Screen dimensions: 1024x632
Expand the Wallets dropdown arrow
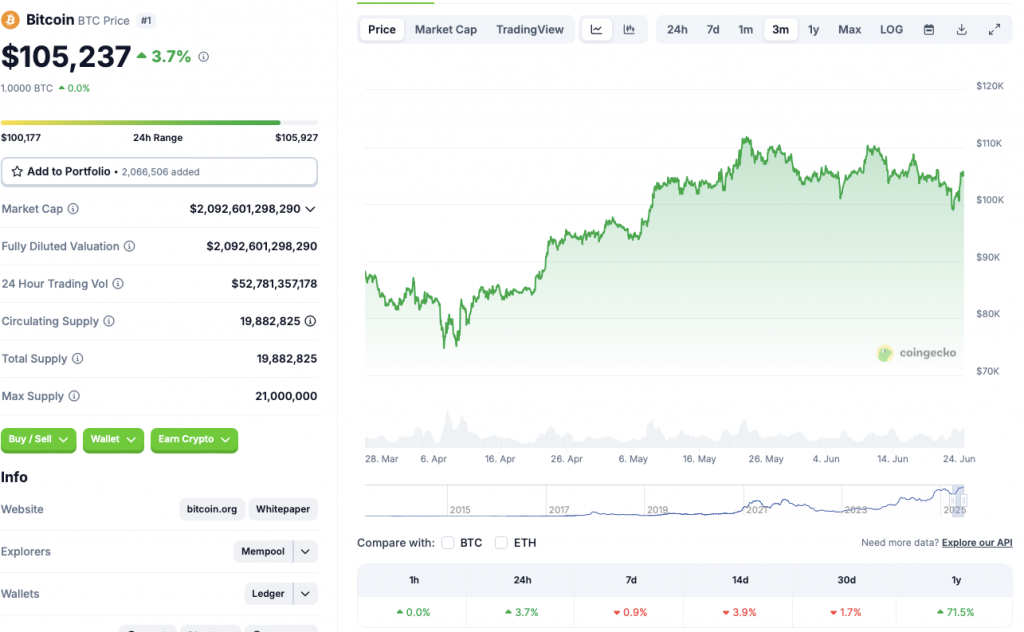tap(305, 594)
